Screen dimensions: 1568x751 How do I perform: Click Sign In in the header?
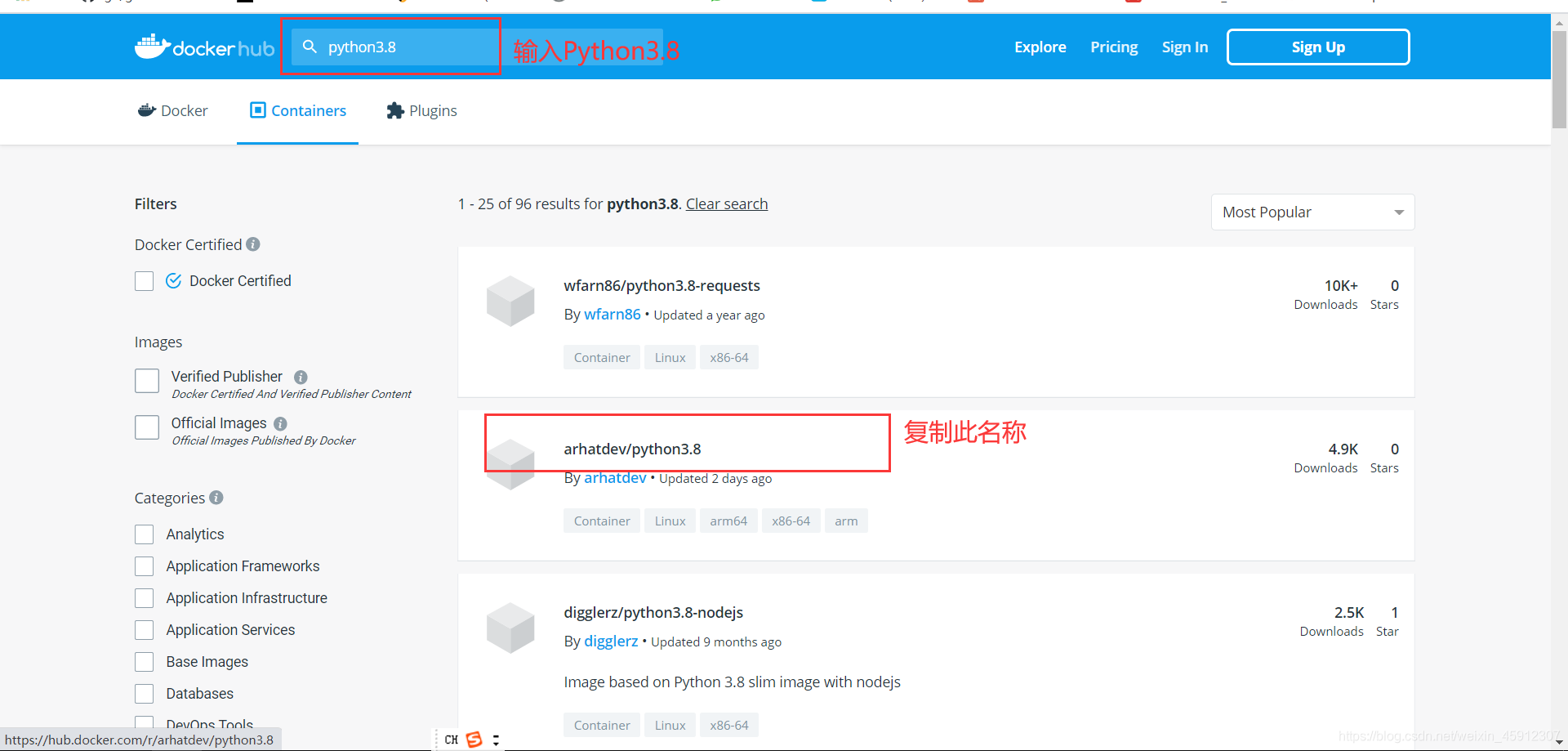pos(1185,47)
